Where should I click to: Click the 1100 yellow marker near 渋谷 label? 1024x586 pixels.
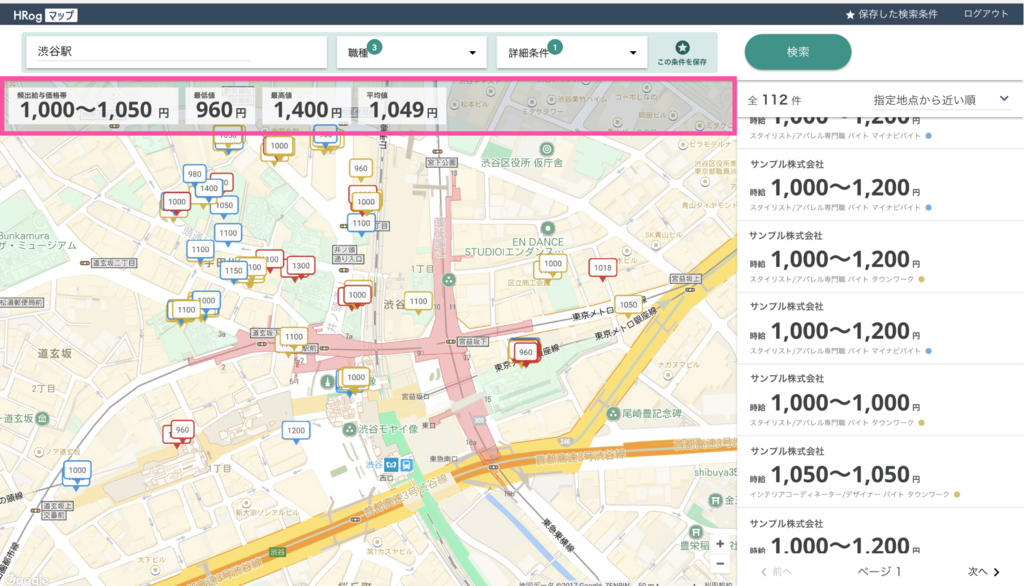pyautogui.click(x=418, y=302)
